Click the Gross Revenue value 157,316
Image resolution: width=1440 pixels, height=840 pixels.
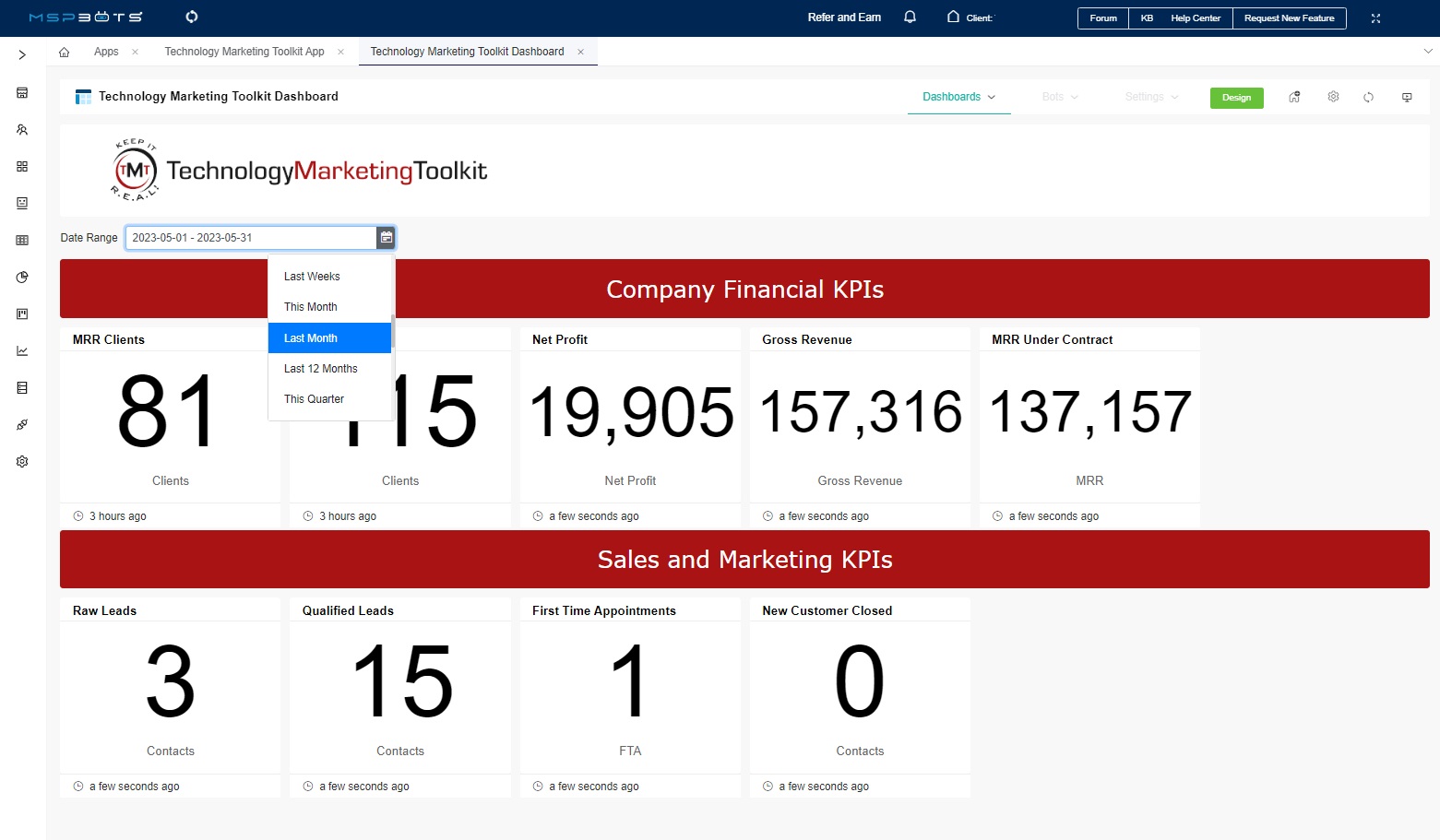(x=861, y=411)
